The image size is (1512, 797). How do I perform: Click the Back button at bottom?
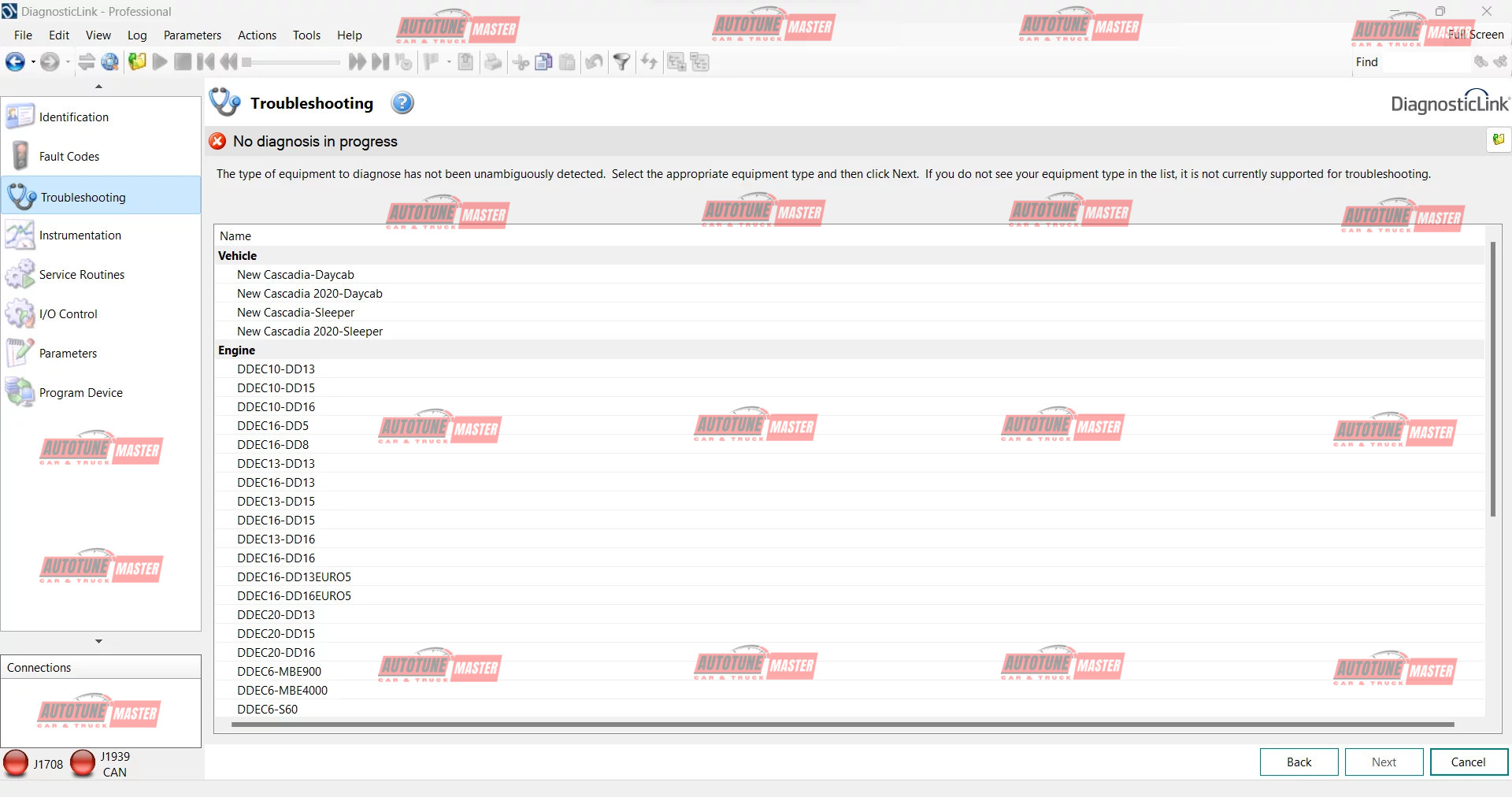point(1299,762)
